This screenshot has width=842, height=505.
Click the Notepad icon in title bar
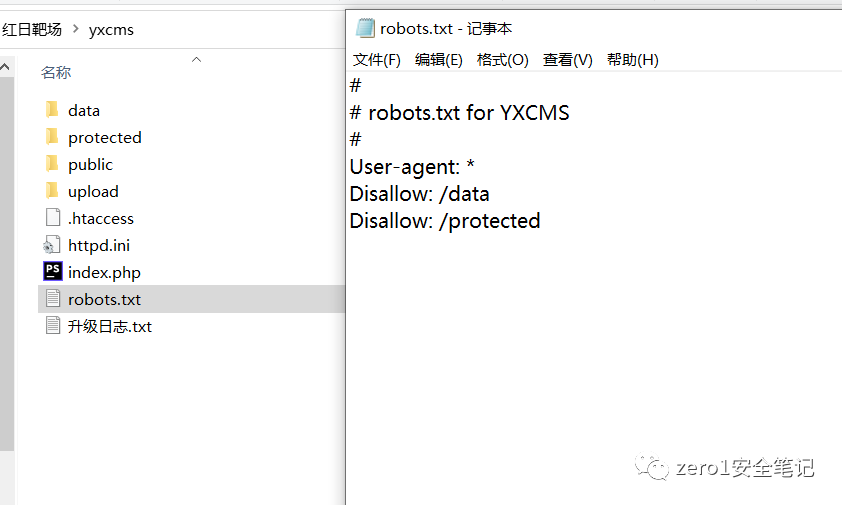(x=365, y=28)
